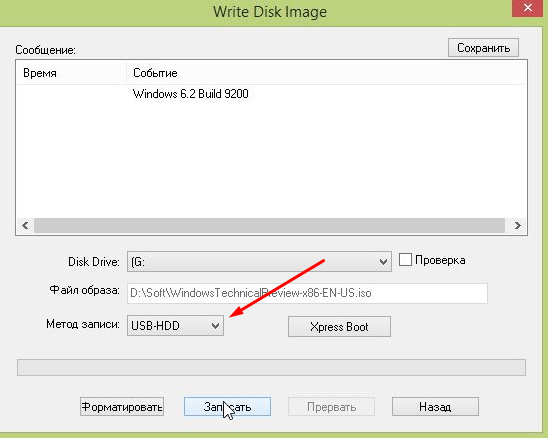This screenshot has height=440, width=550.
Task: Click the USB-HDD dropdown chevron arrow
Action: [x=215, y=326]
